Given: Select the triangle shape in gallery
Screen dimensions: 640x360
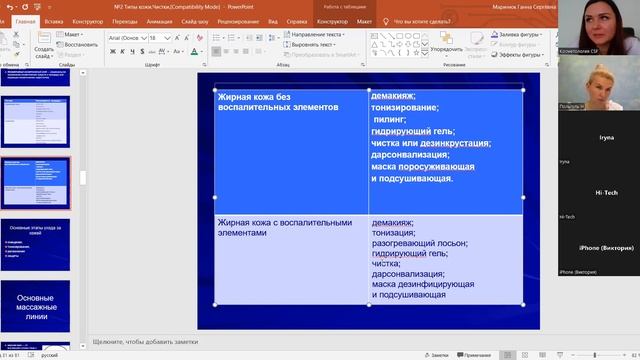Looking at the screenshot, I should coord(374,44).
